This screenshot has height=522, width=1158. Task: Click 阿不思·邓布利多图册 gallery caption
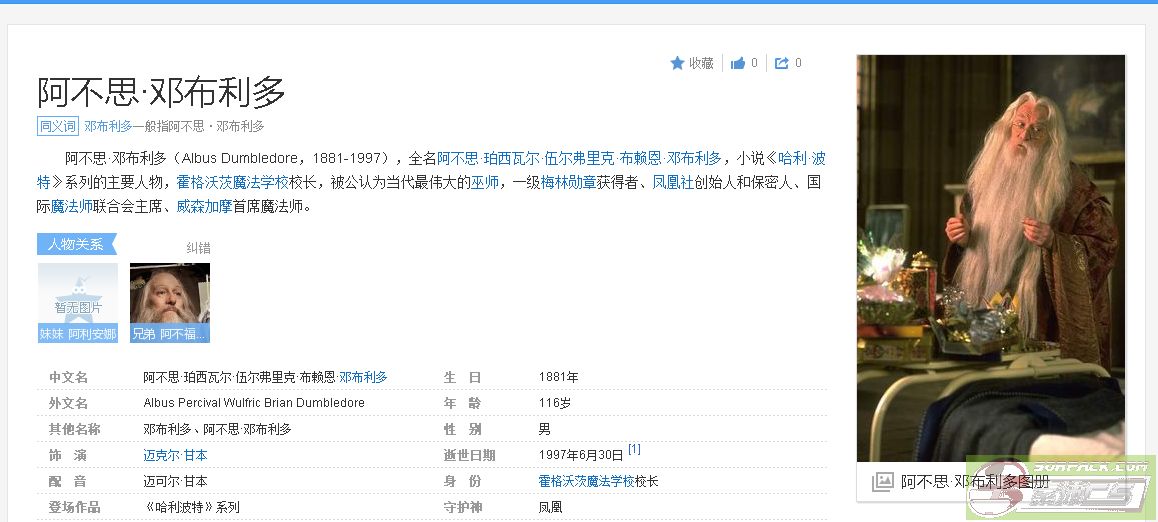[975, 482]
